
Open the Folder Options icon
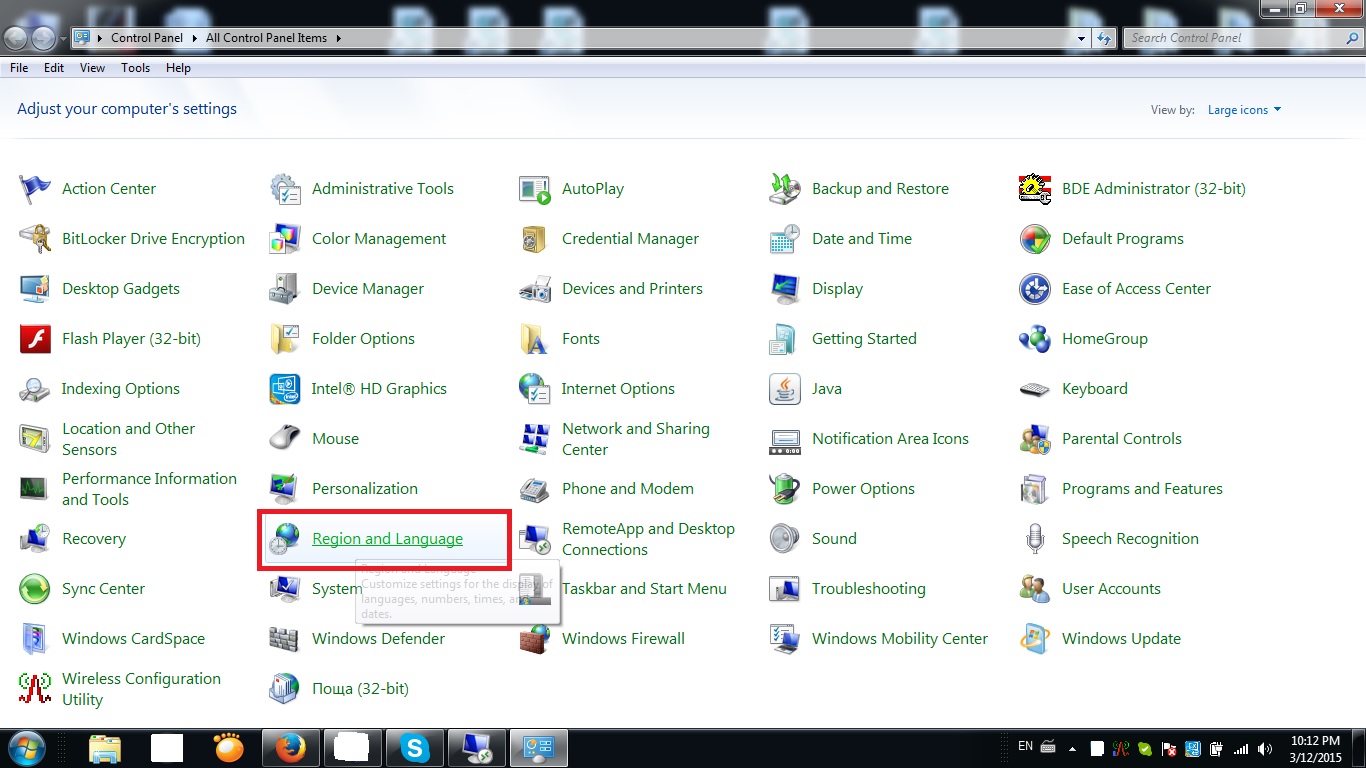(285, 338)
